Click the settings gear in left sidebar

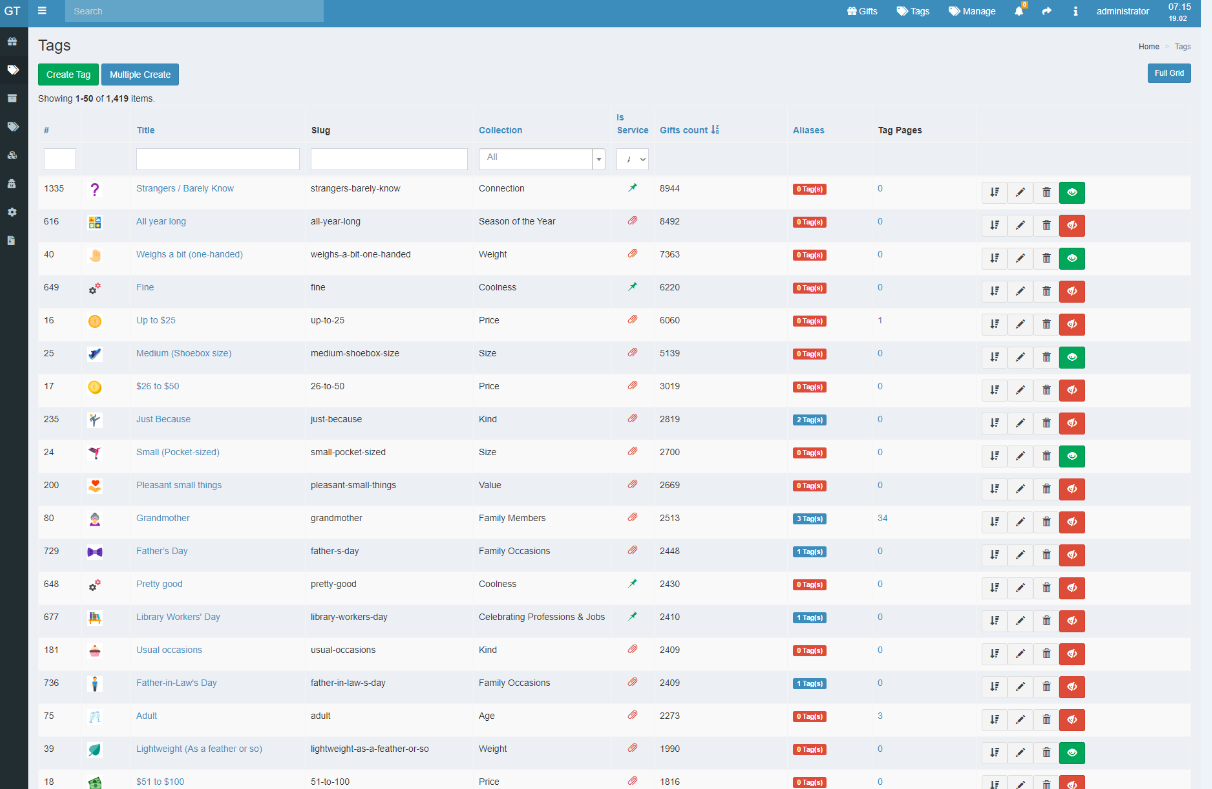(x=13, y=212)
